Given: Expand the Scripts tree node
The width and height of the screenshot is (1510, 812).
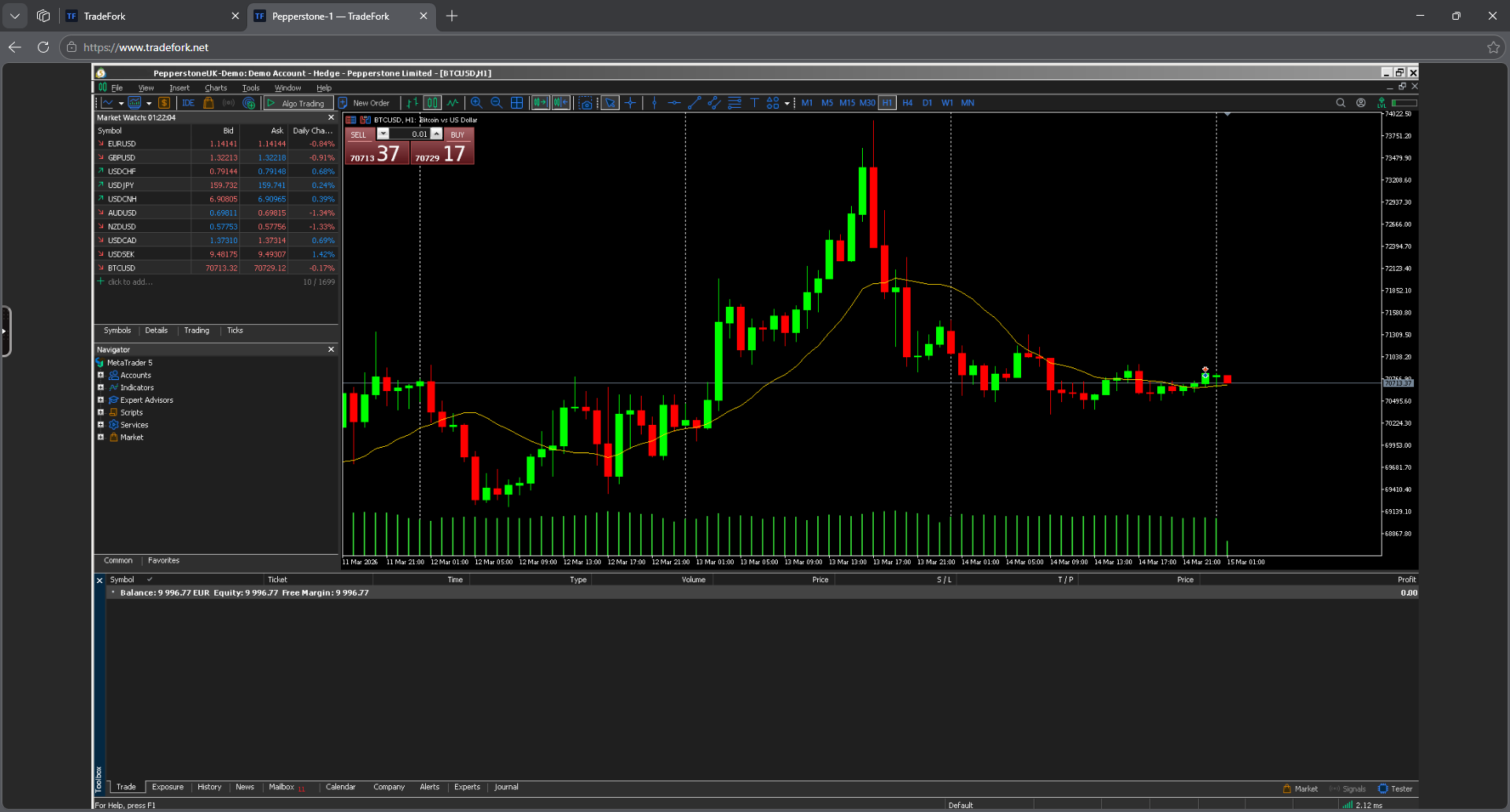Looking at the screenshot, I should click(x=101, y=412).
